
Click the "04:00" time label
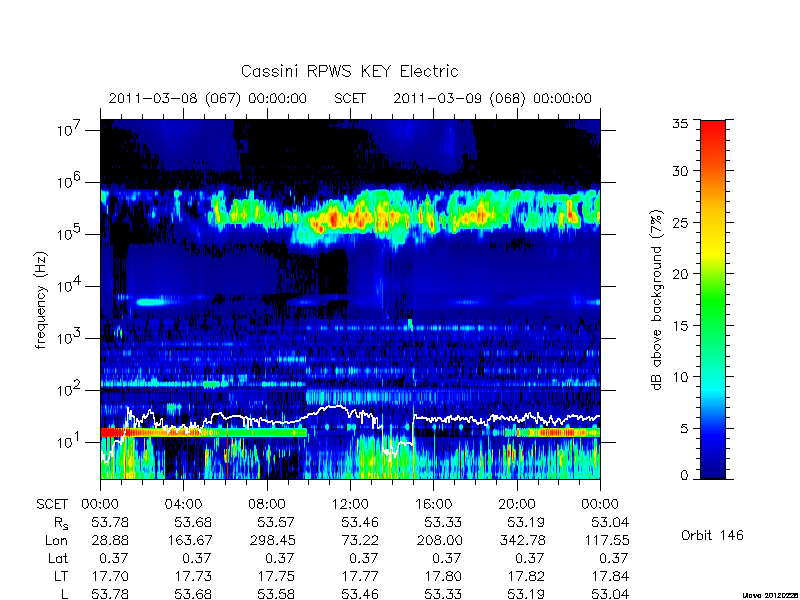point(183,504)
